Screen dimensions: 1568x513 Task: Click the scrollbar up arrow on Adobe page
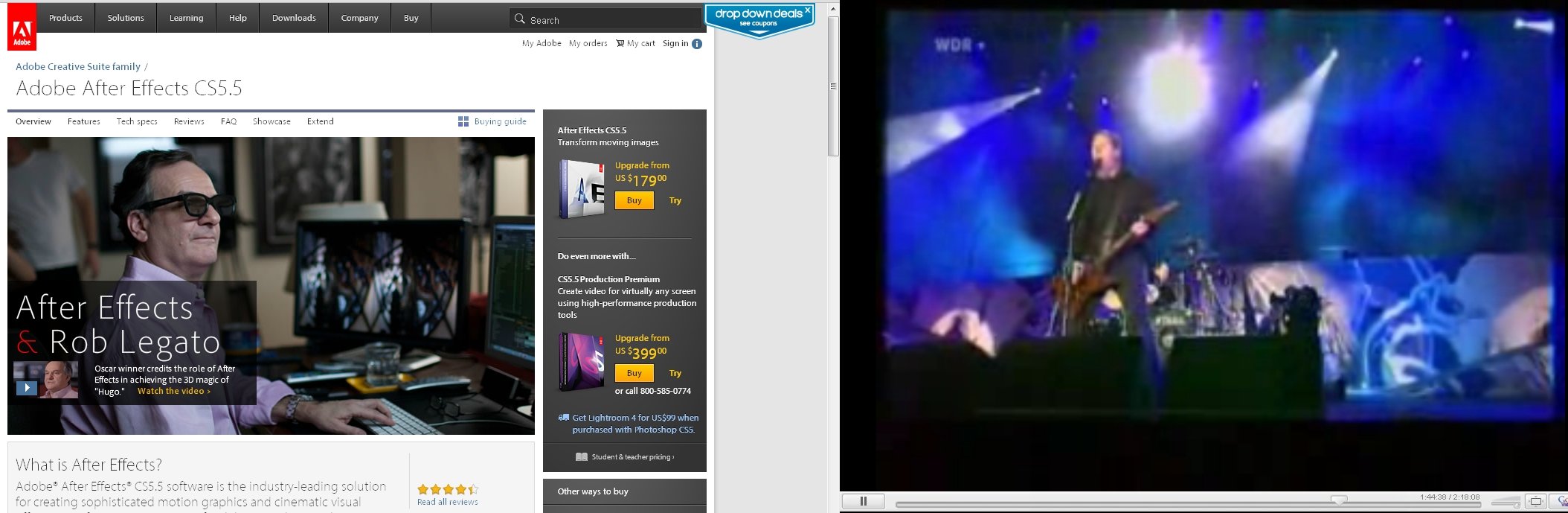point(833,9)
